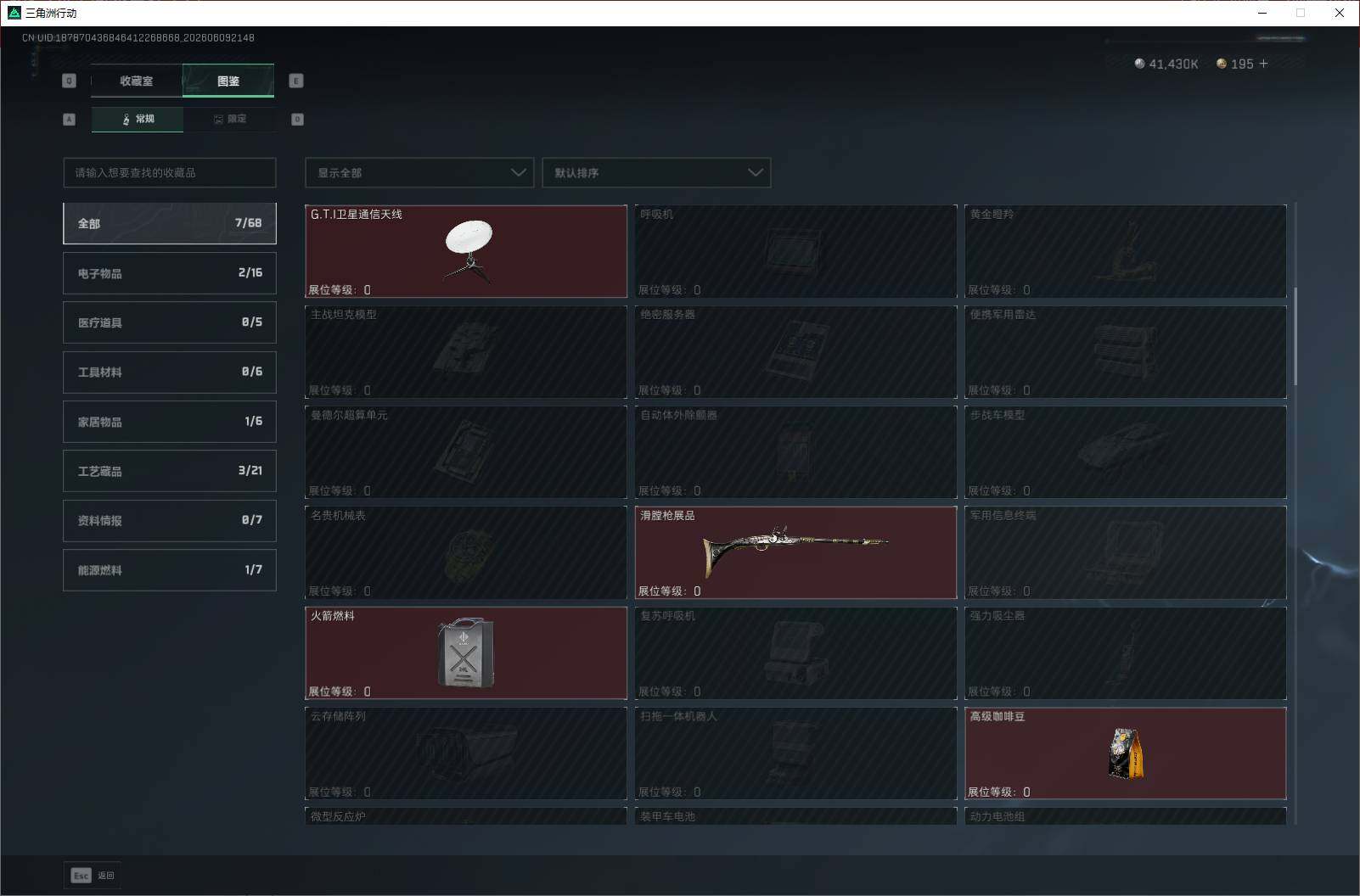Image resolution: width=1360 pixels, height=896 pixels.
Task: Click the locked 复苏呼吸机 card
Action: pos(795,652)
